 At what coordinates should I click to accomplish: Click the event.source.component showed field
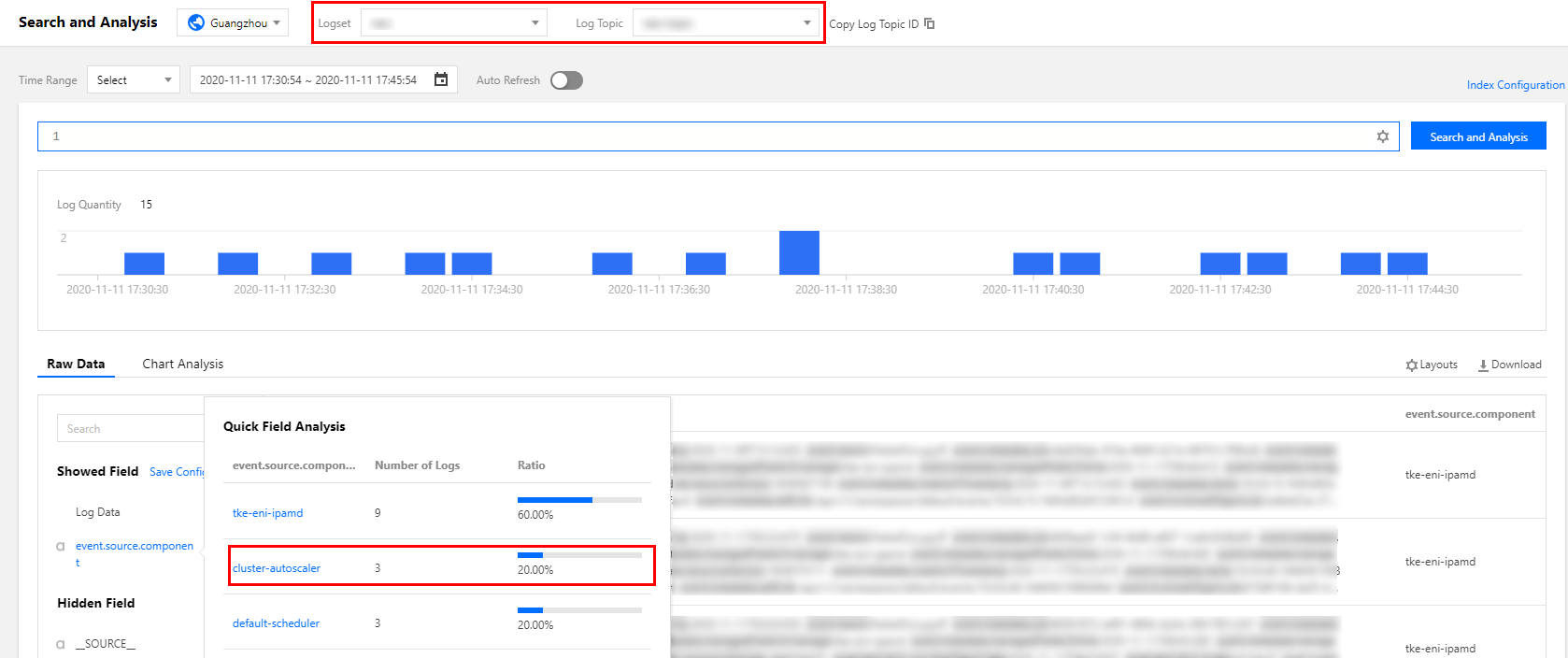135,553
